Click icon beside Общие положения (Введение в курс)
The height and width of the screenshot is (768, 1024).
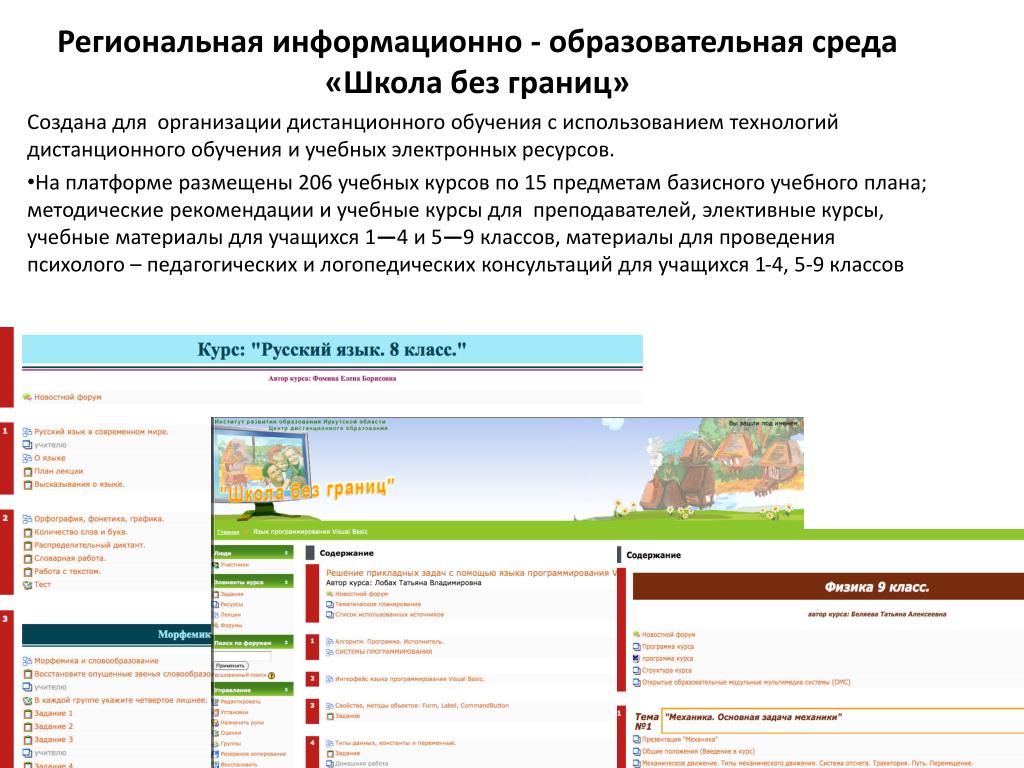pyautogui.click(x=637, y=751)
